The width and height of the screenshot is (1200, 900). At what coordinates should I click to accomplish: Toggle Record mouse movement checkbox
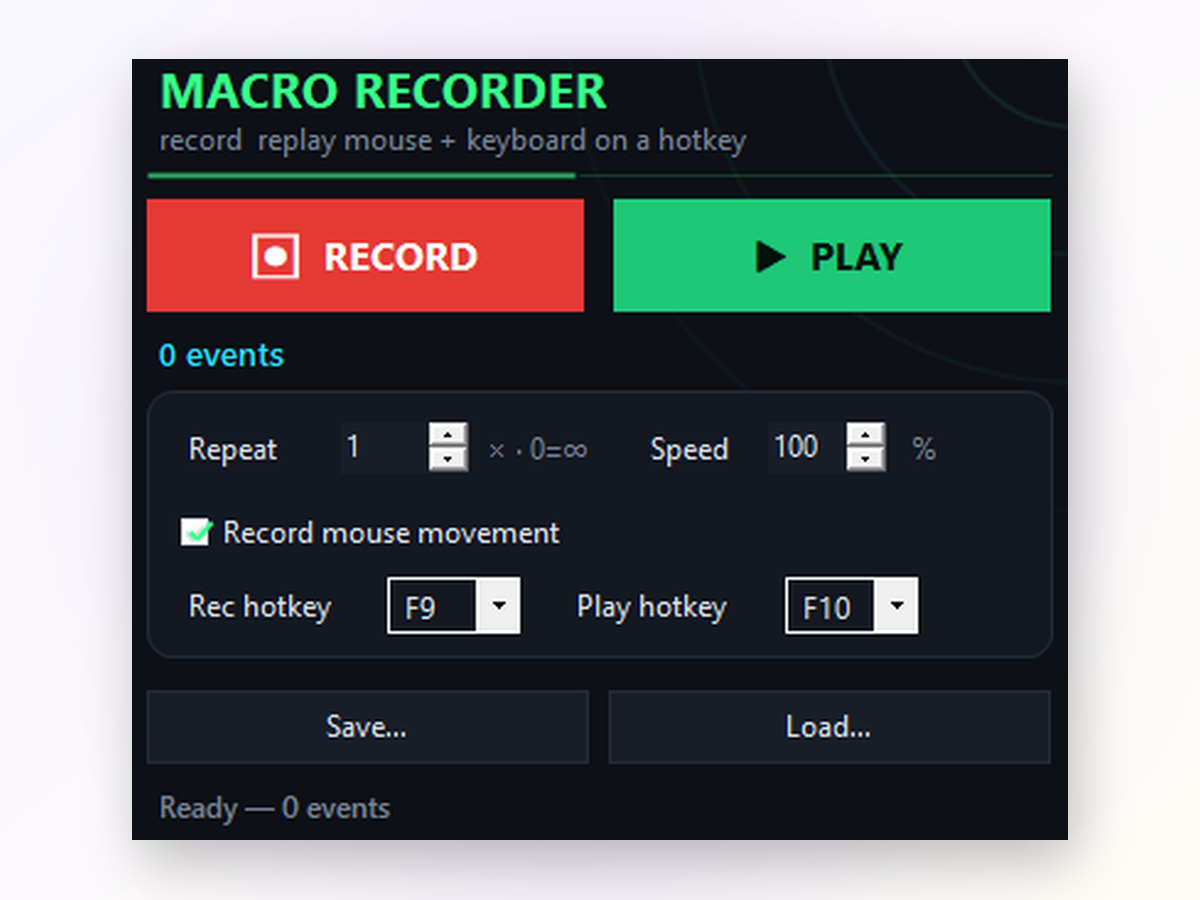pyautogui.click(x=195, y=532)
